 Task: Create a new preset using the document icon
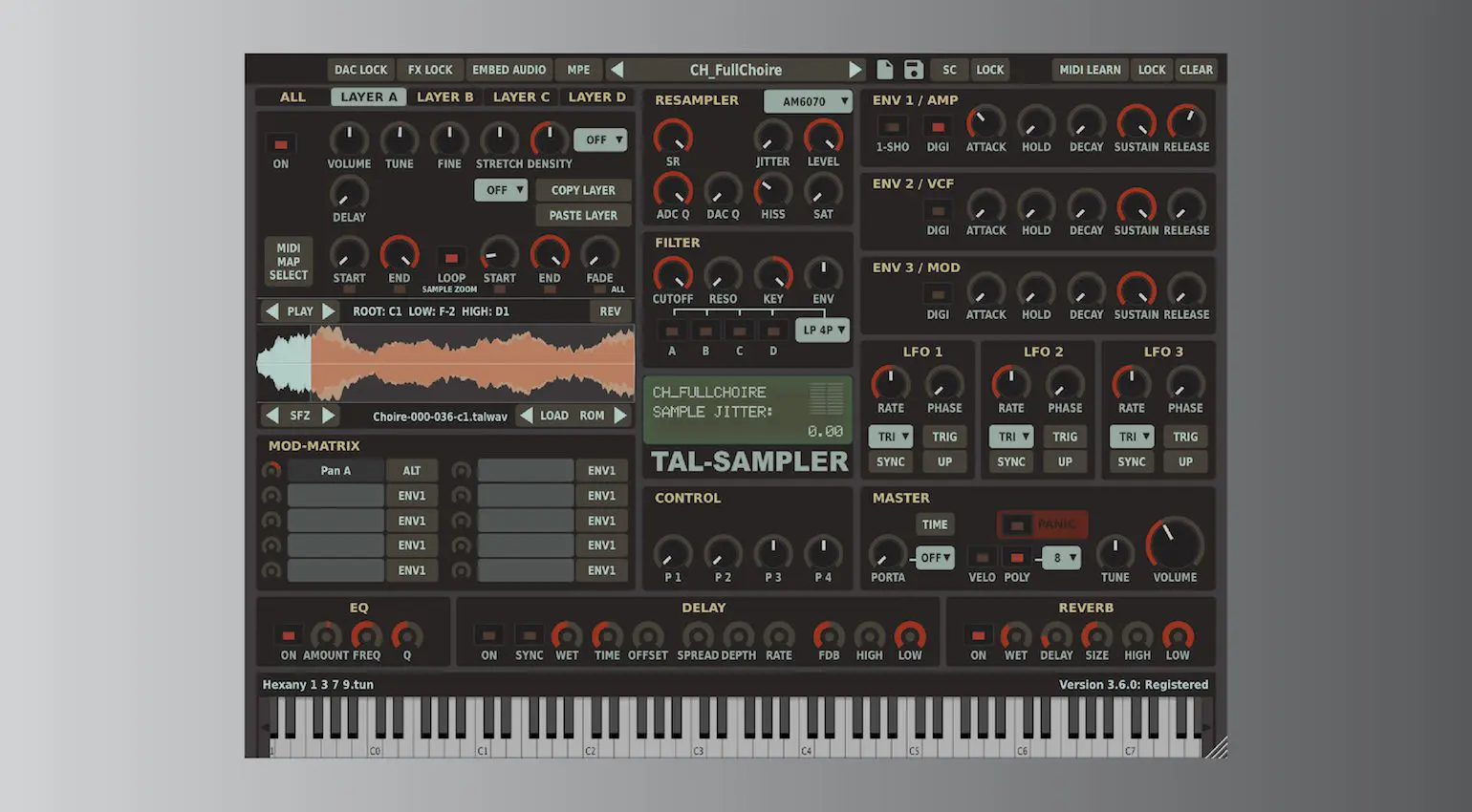(x=884, y=69)
